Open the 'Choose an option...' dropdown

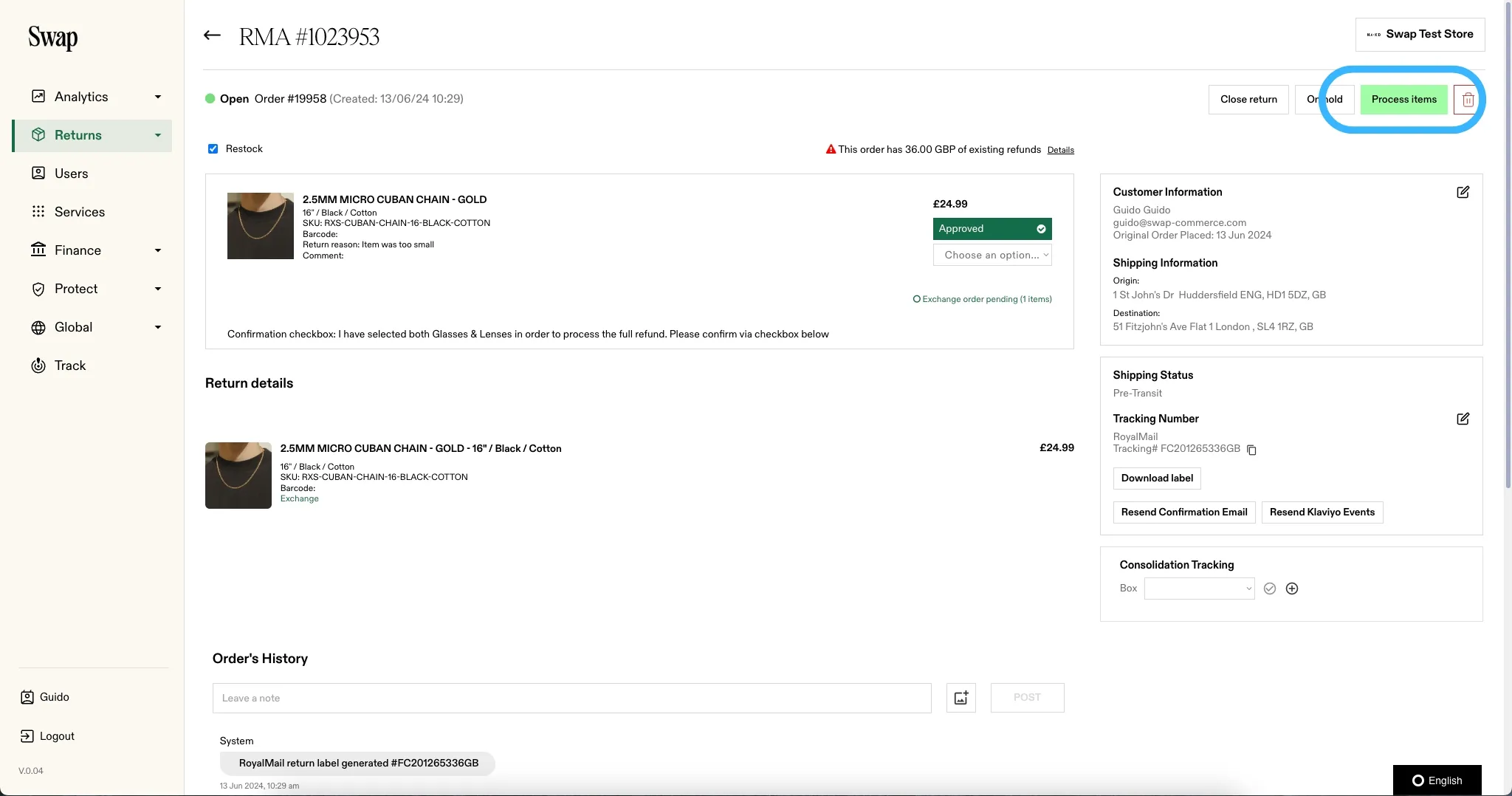coord(992,255)
